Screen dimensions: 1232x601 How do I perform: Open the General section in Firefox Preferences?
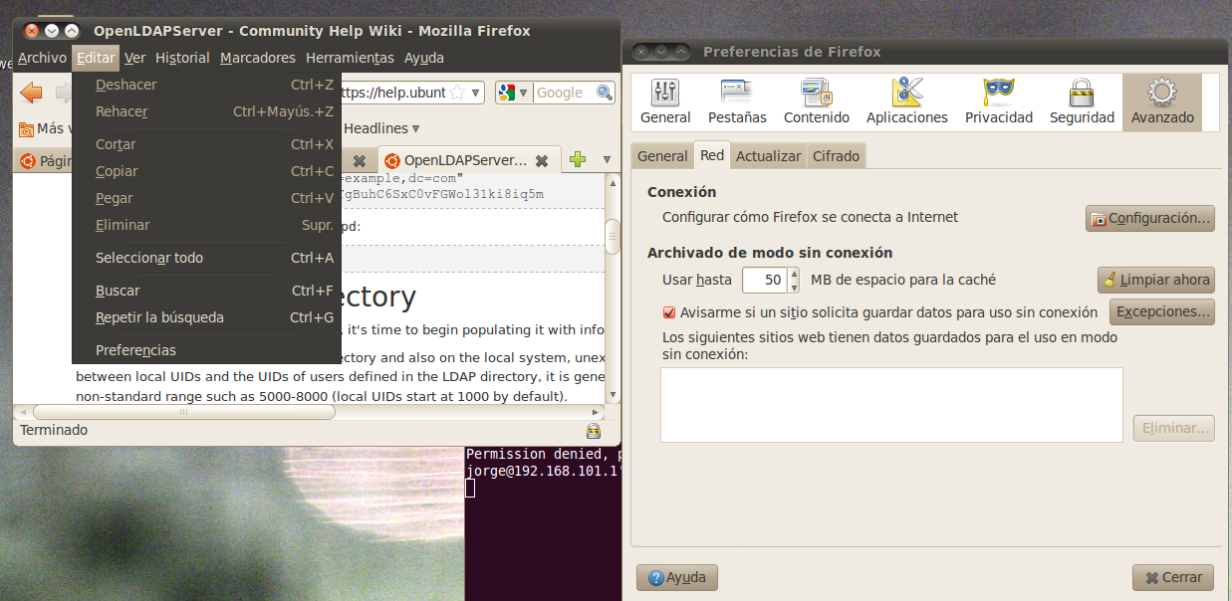[665, 99]
